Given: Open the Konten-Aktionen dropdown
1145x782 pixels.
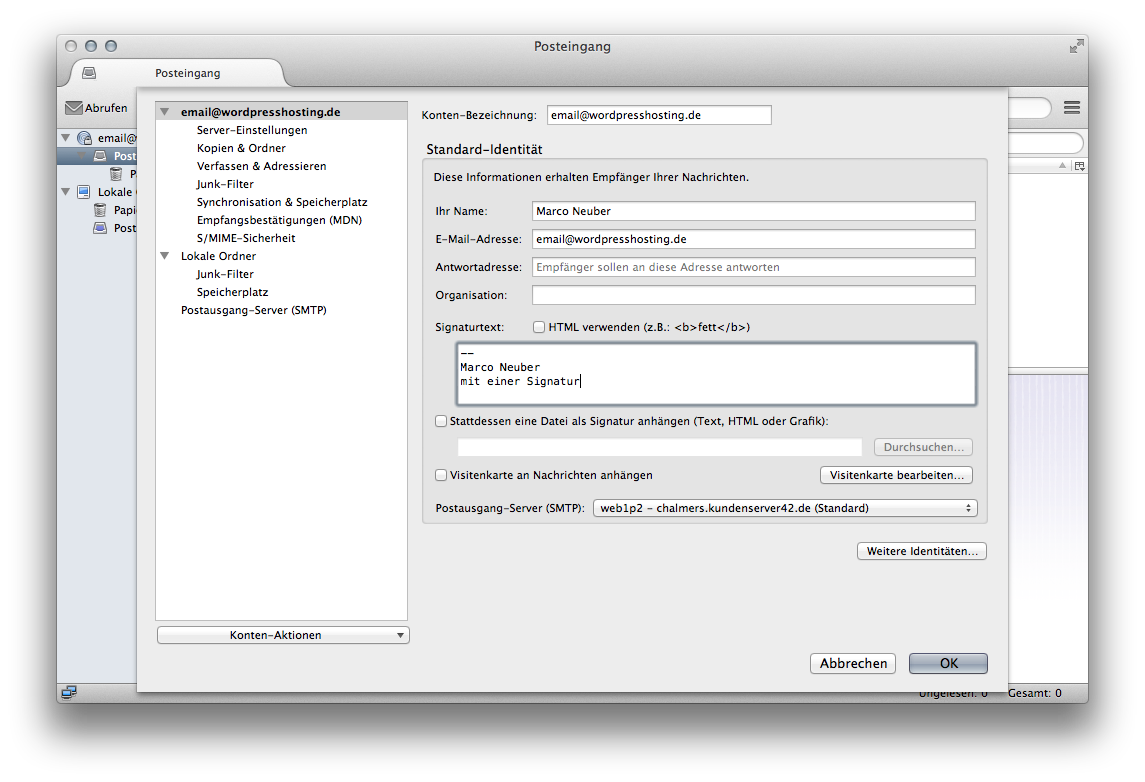Looking at the screenshot, I should [x=283, y=635].
